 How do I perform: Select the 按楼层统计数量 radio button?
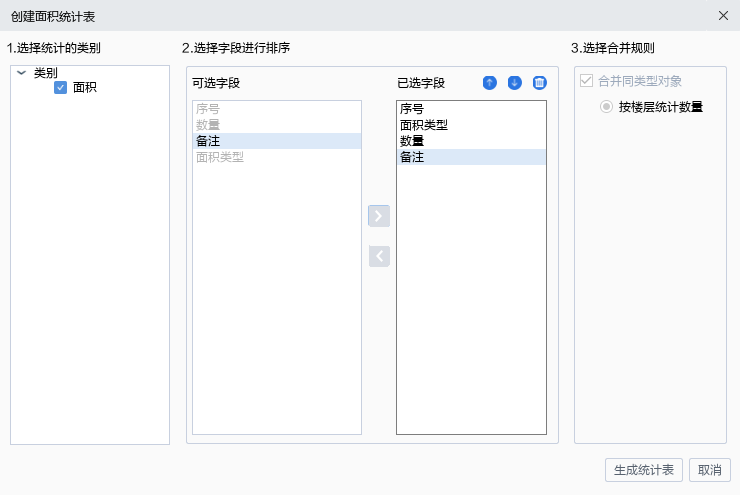point(606,107)
